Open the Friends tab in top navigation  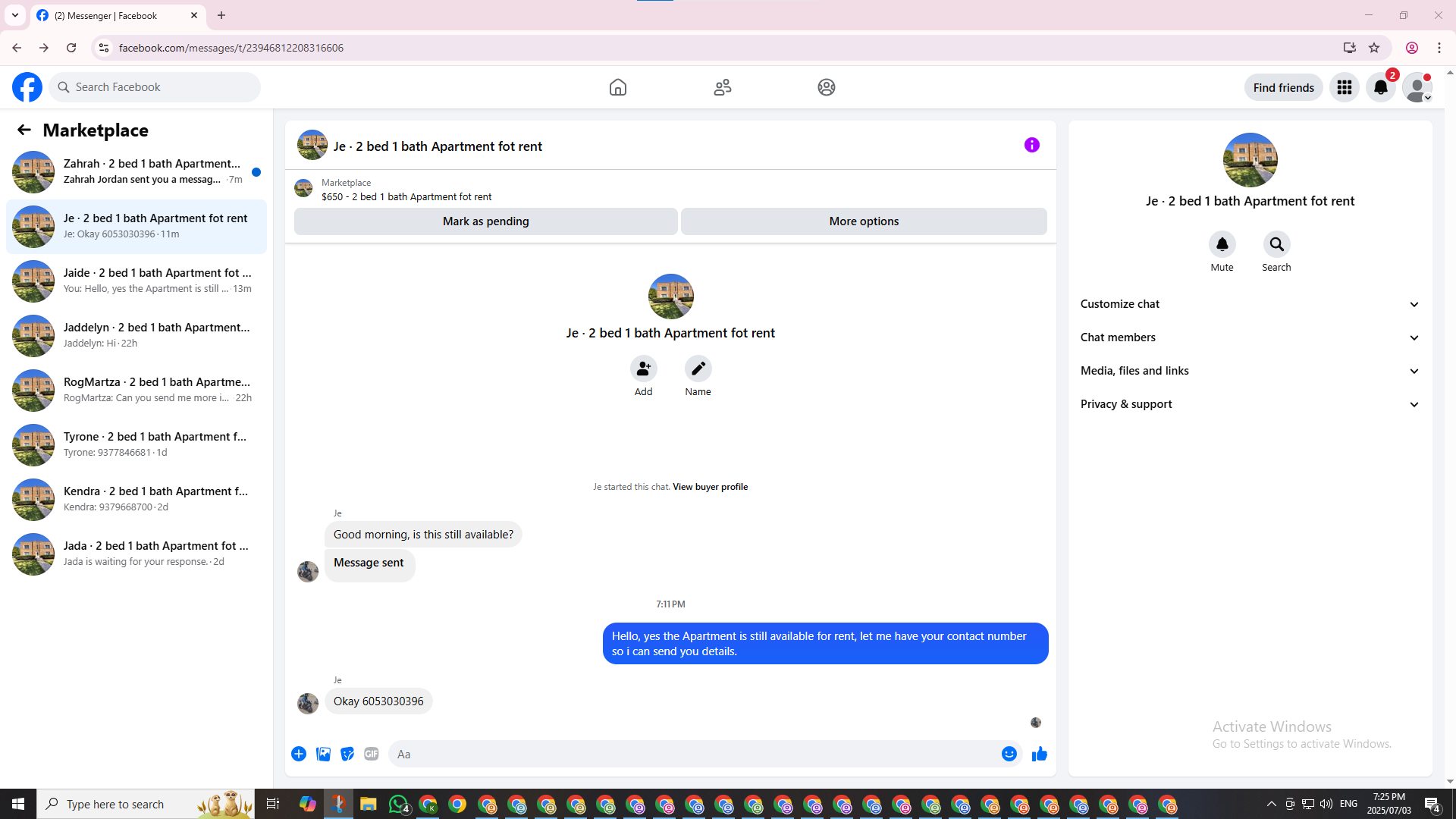(722, 87)
